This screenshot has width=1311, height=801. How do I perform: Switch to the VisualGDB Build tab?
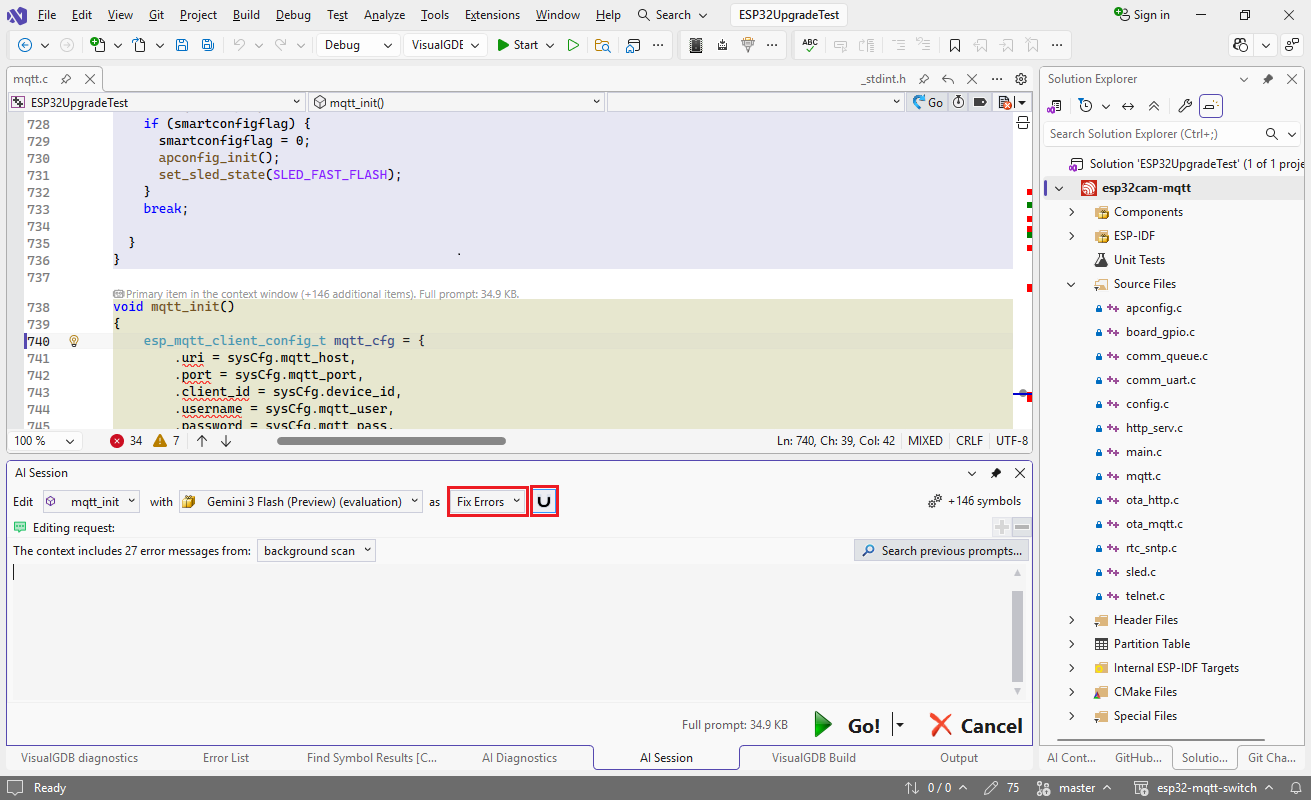pyautogui.click(x=813, y=758)
